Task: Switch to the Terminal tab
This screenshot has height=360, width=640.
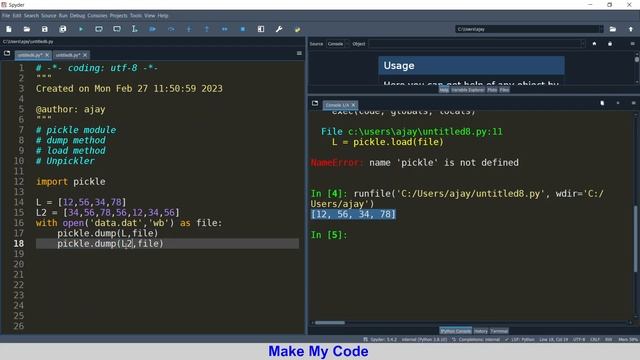Action: click(499, 331)
